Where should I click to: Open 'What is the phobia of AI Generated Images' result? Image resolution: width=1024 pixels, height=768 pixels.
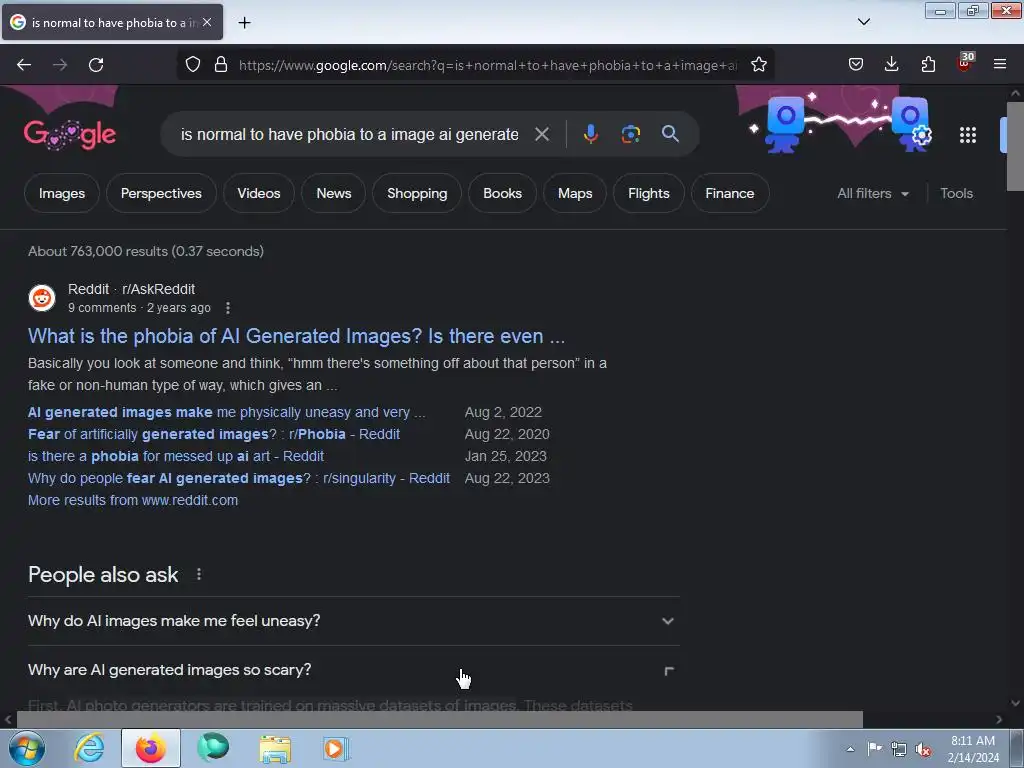[296, 336]
